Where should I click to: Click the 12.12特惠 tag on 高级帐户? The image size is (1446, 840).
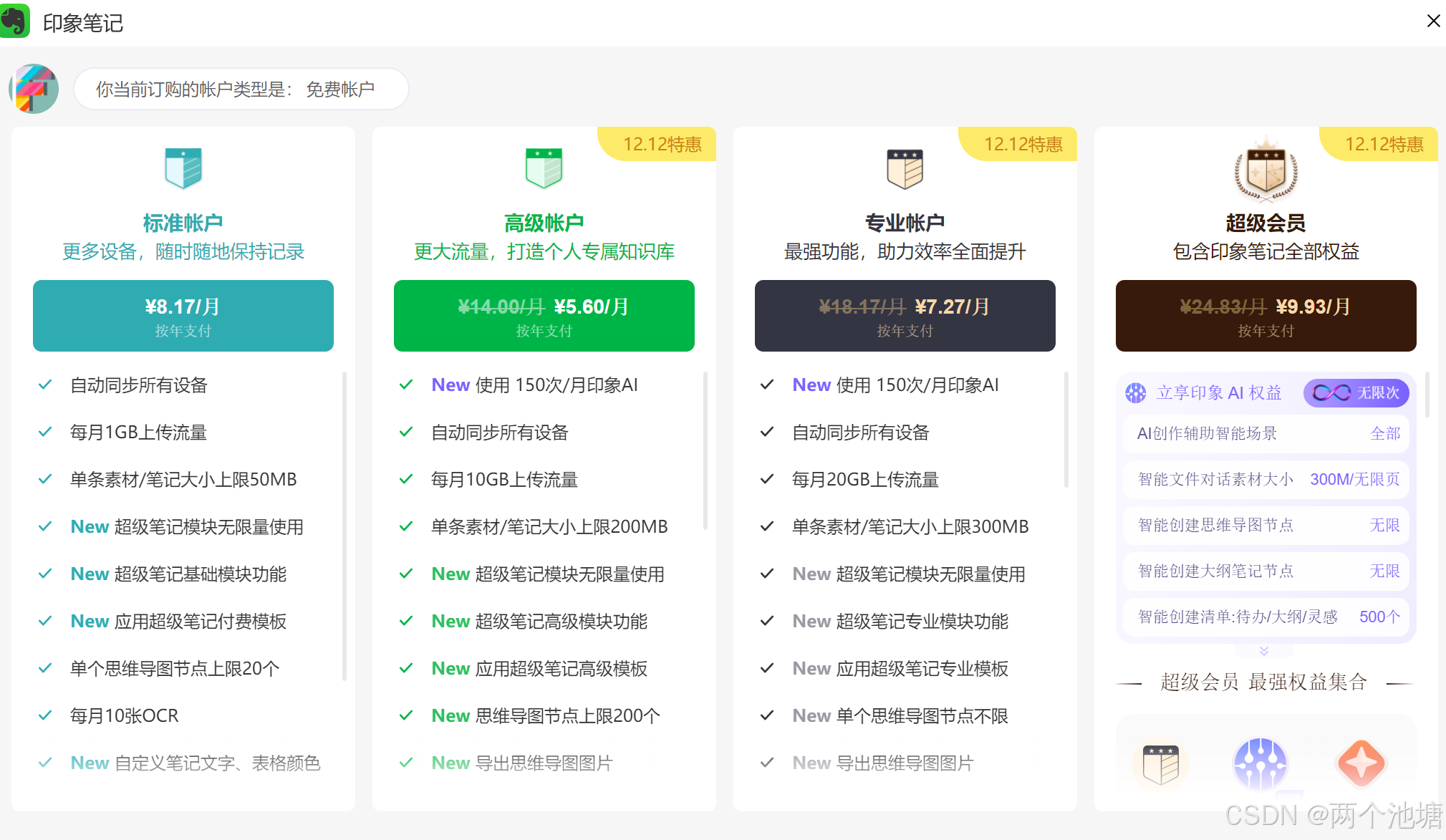click(x=661, y=144)
